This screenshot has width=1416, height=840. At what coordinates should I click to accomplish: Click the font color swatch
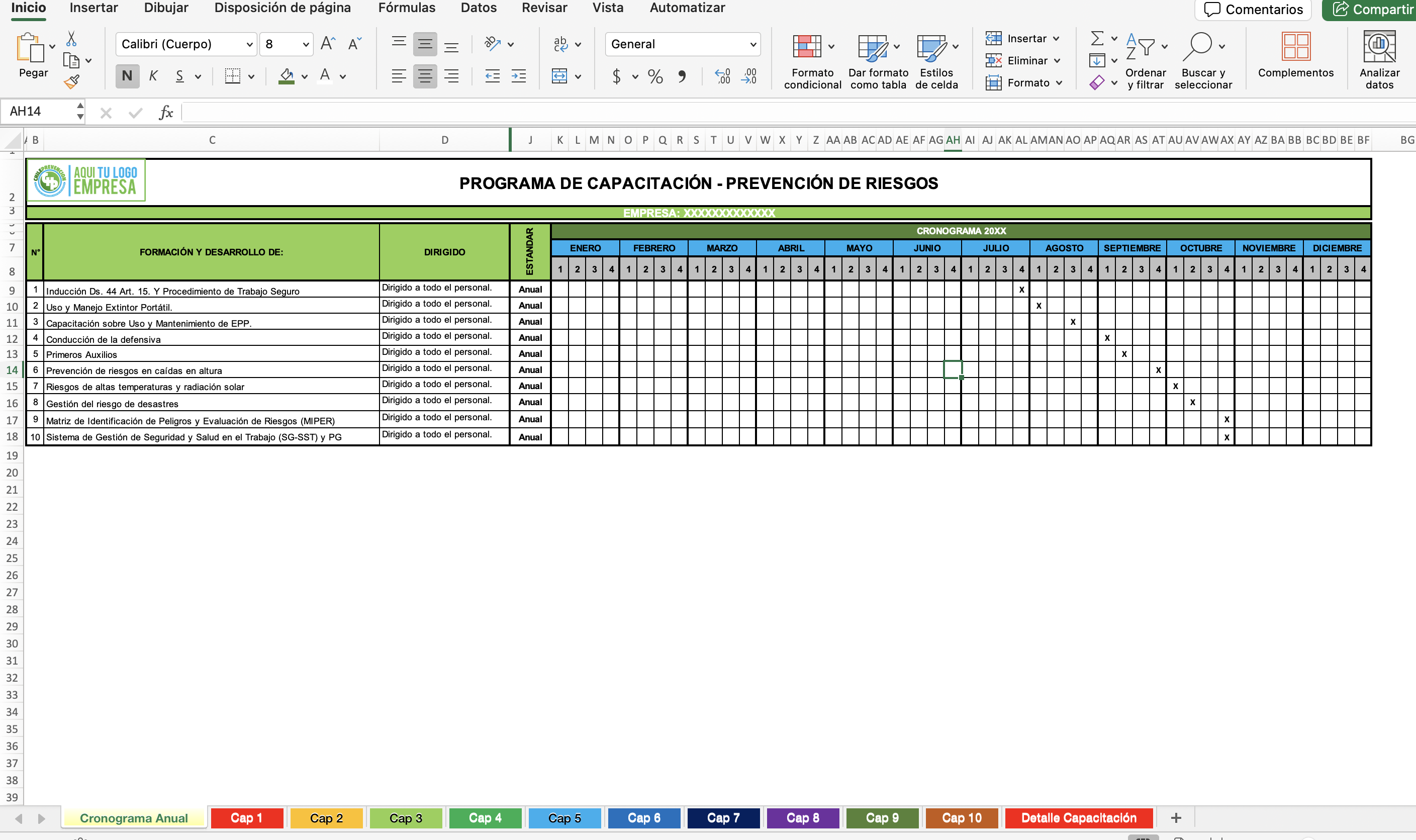(324, 76)
